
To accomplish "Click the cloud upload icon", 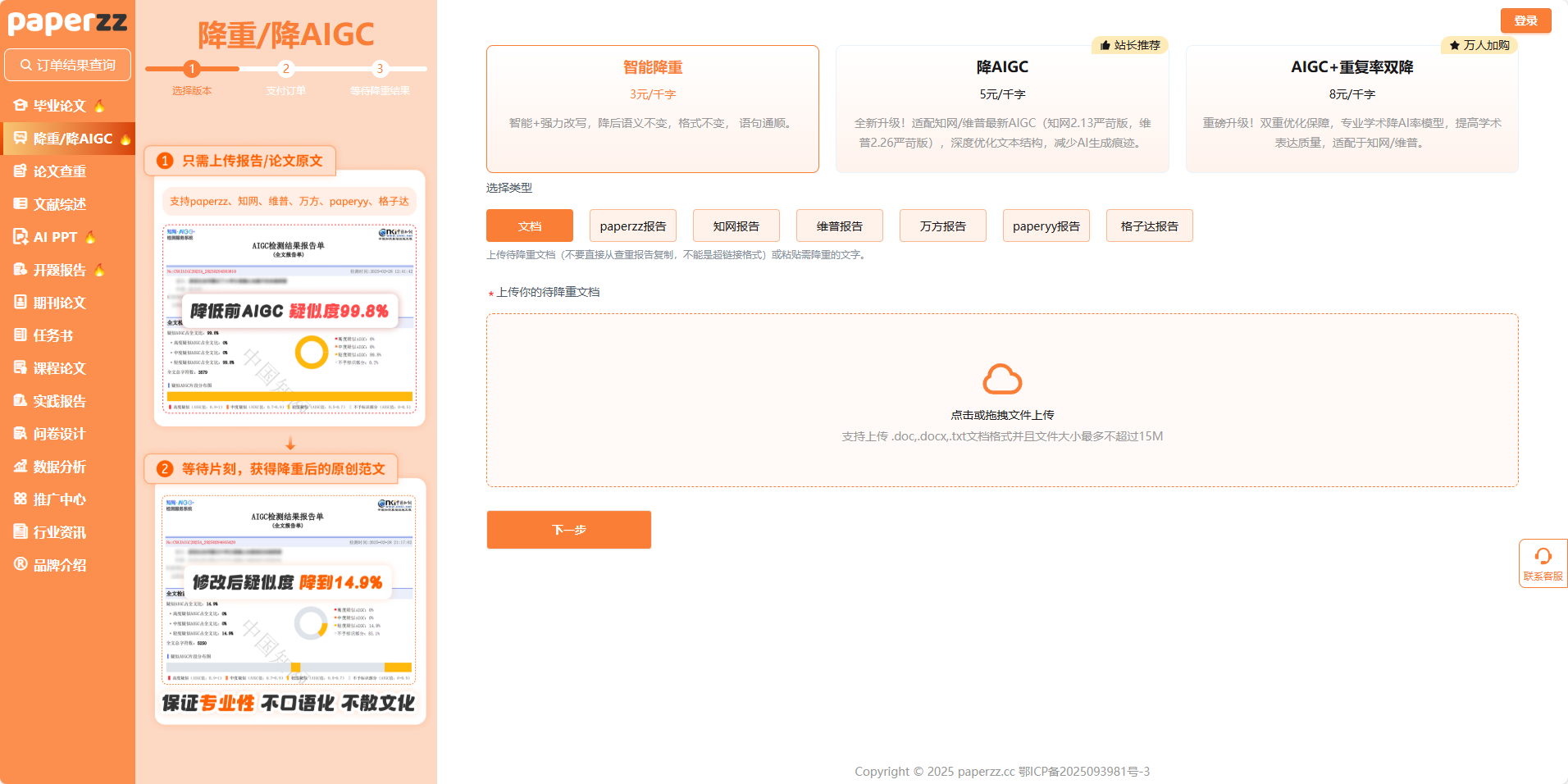I will click(1001, 380).
